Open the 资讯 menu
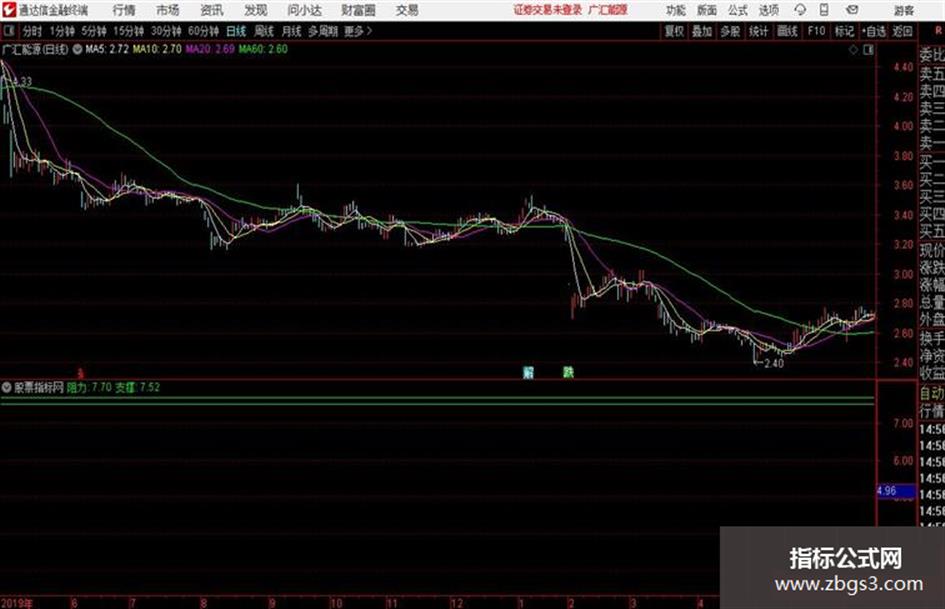 (212, 10)
